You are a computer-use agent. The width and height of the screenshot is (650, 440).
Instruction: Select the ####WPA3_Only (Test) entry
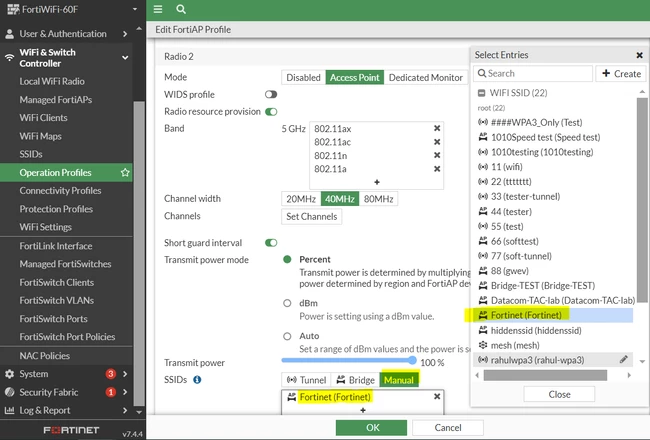(553, 122)
